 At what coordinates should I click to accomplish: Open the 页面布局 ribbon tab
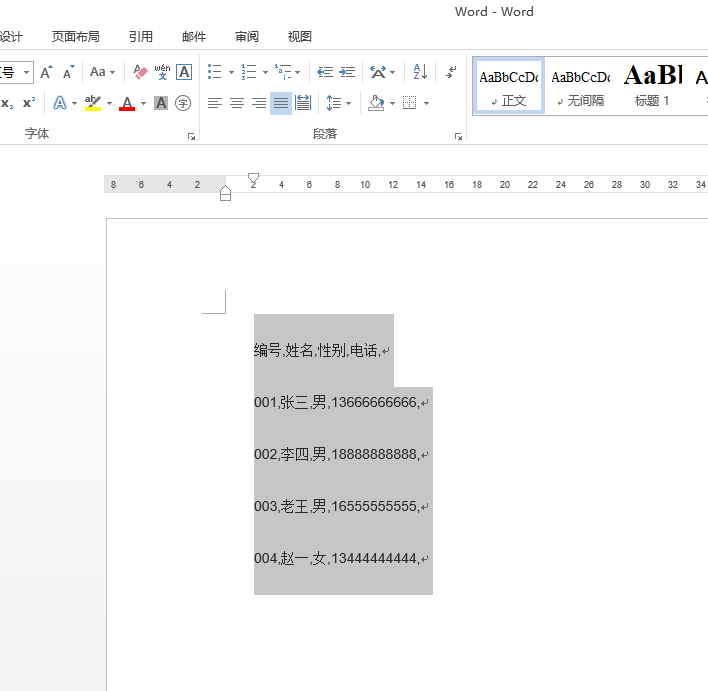[75, 37]
